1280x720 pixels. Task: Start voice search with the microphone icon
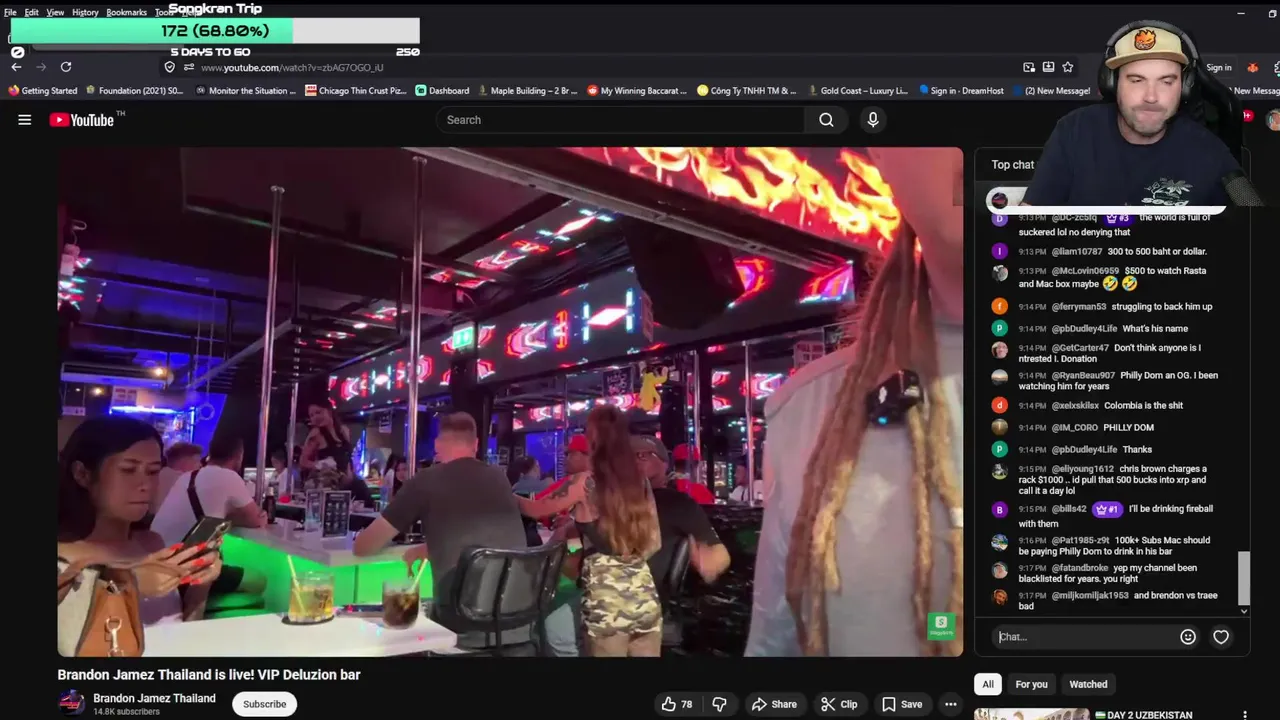[x=873, y=120]
